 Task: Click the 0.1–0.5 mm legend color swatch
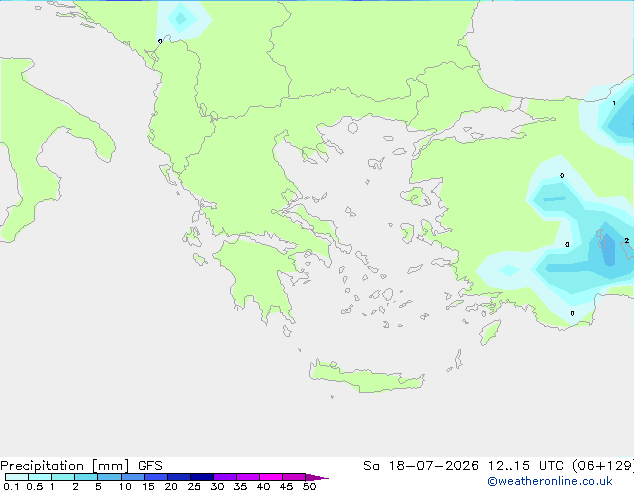[x=17, y=477]
